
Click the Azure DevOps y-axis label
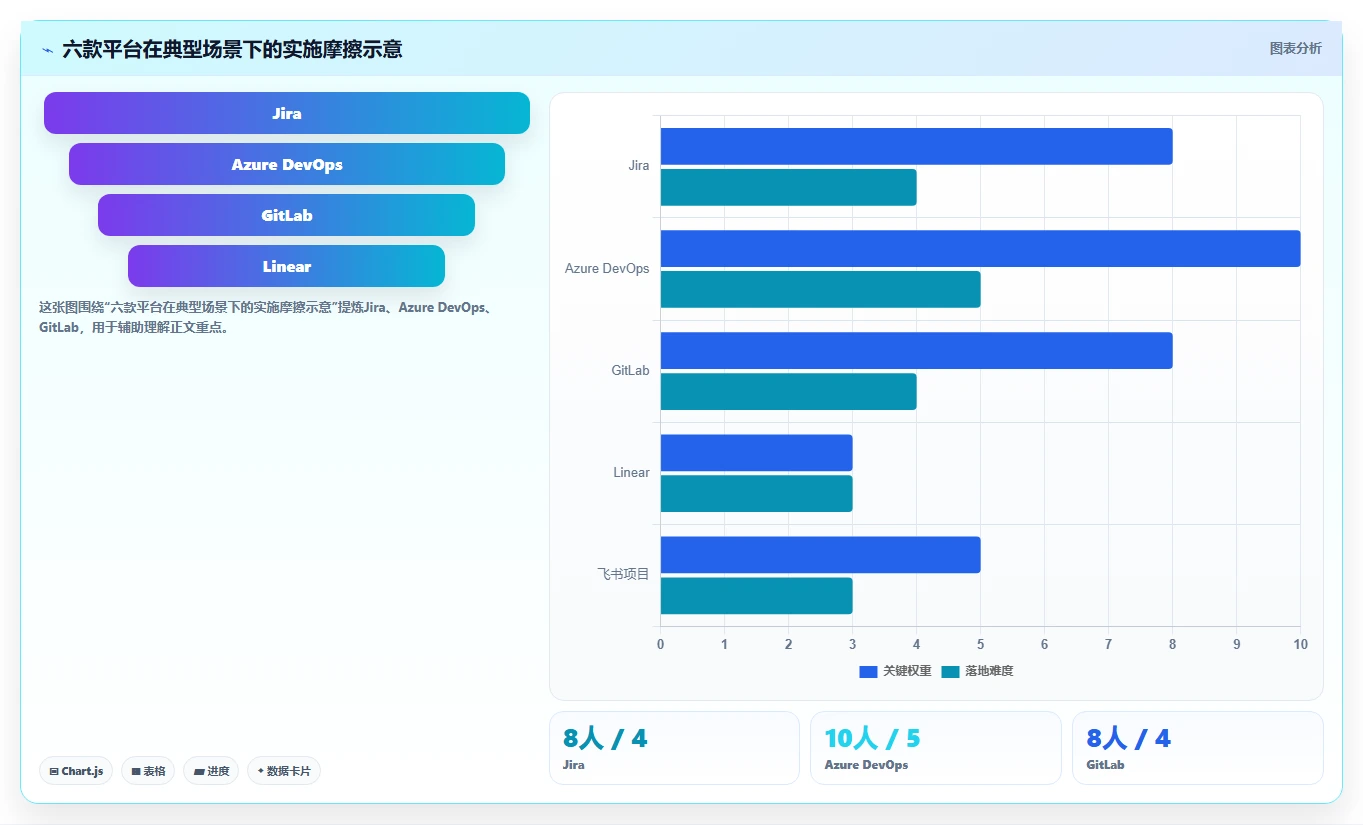coord(606,268)
